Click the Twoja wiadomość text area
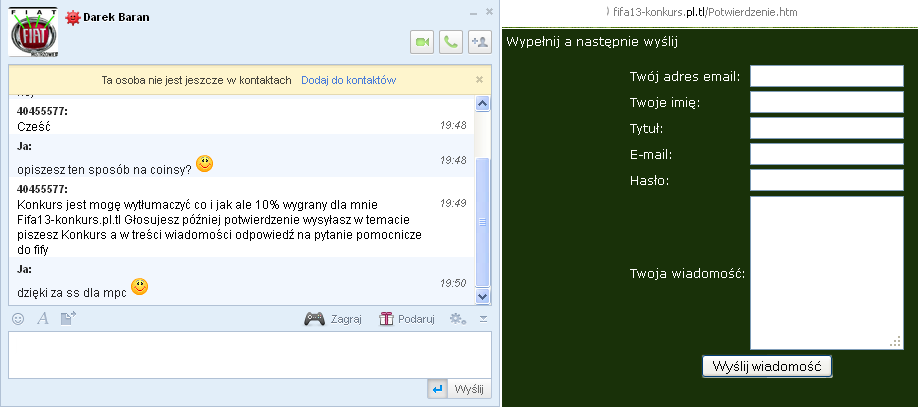 pyautogui.click(x=827, y=273)
